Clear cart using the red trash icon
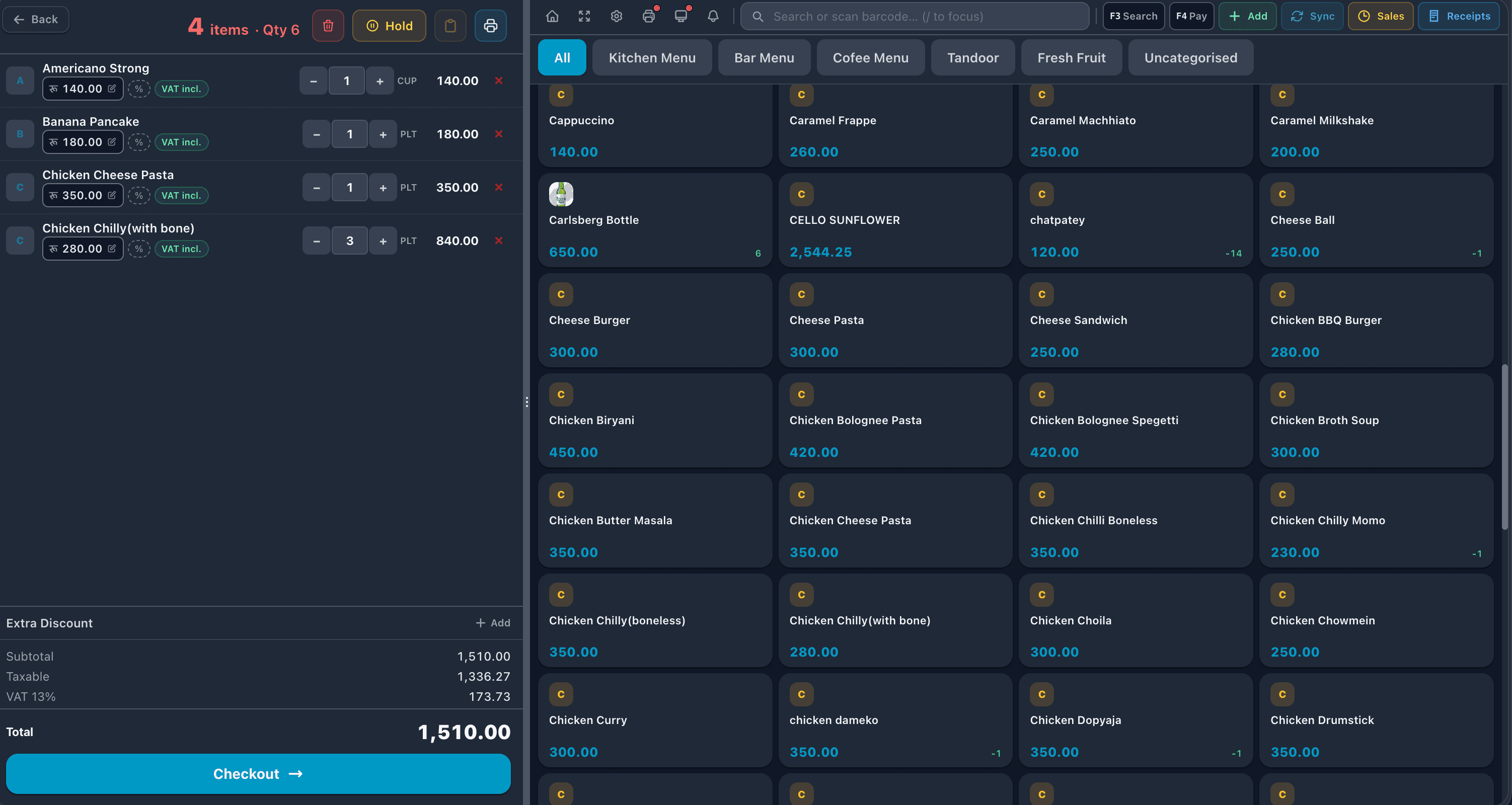The width and height of the screenshot is (1512, 805). 328,26
